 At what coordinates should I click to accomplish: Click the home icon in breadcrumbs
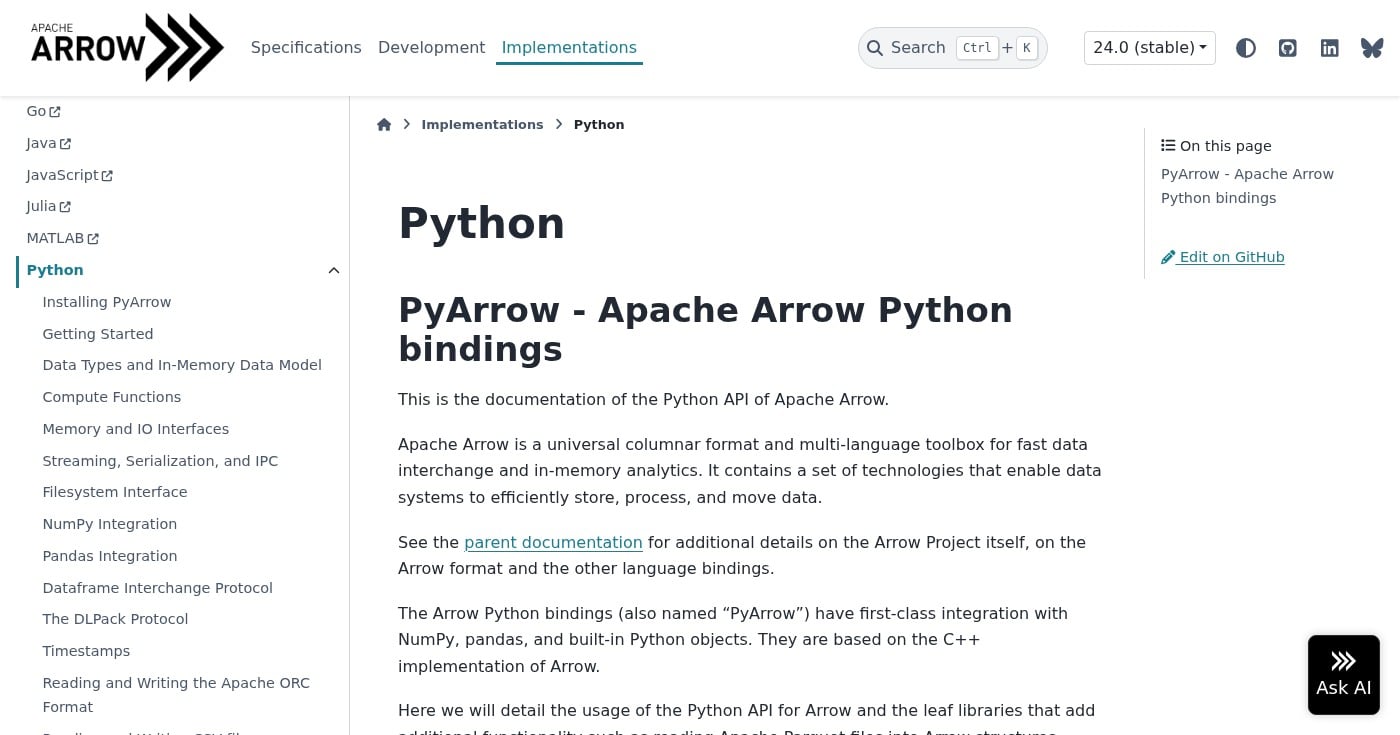point(384,125)
